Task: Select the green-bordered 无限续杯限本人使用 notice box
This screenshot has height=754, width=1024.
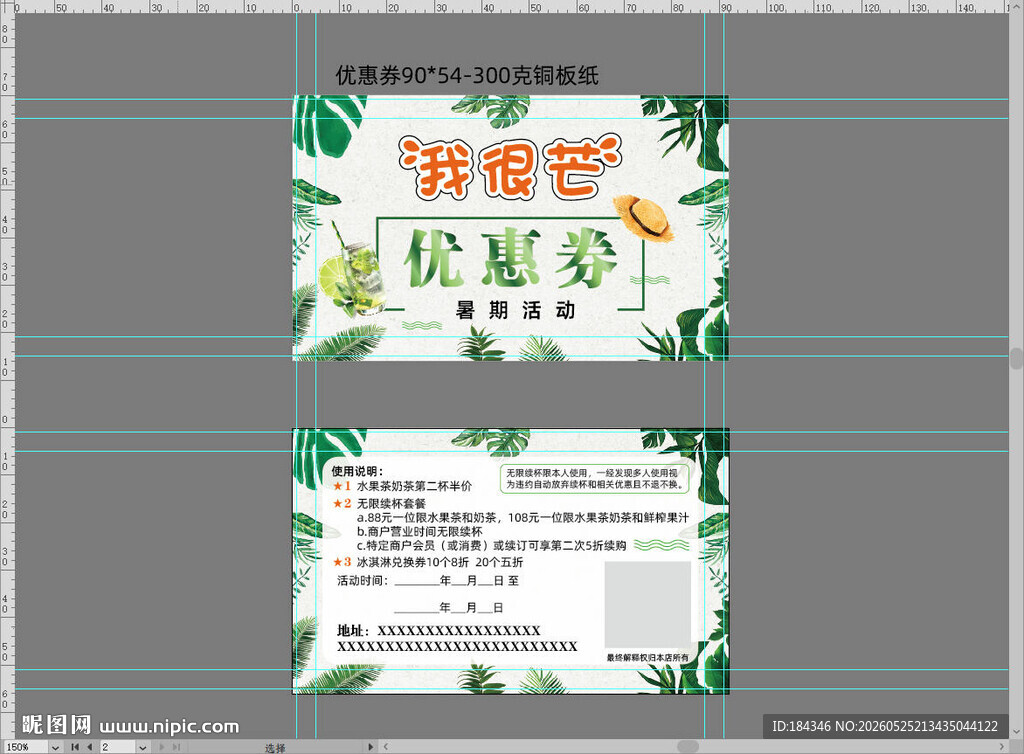Action: [x=594, y=479]
